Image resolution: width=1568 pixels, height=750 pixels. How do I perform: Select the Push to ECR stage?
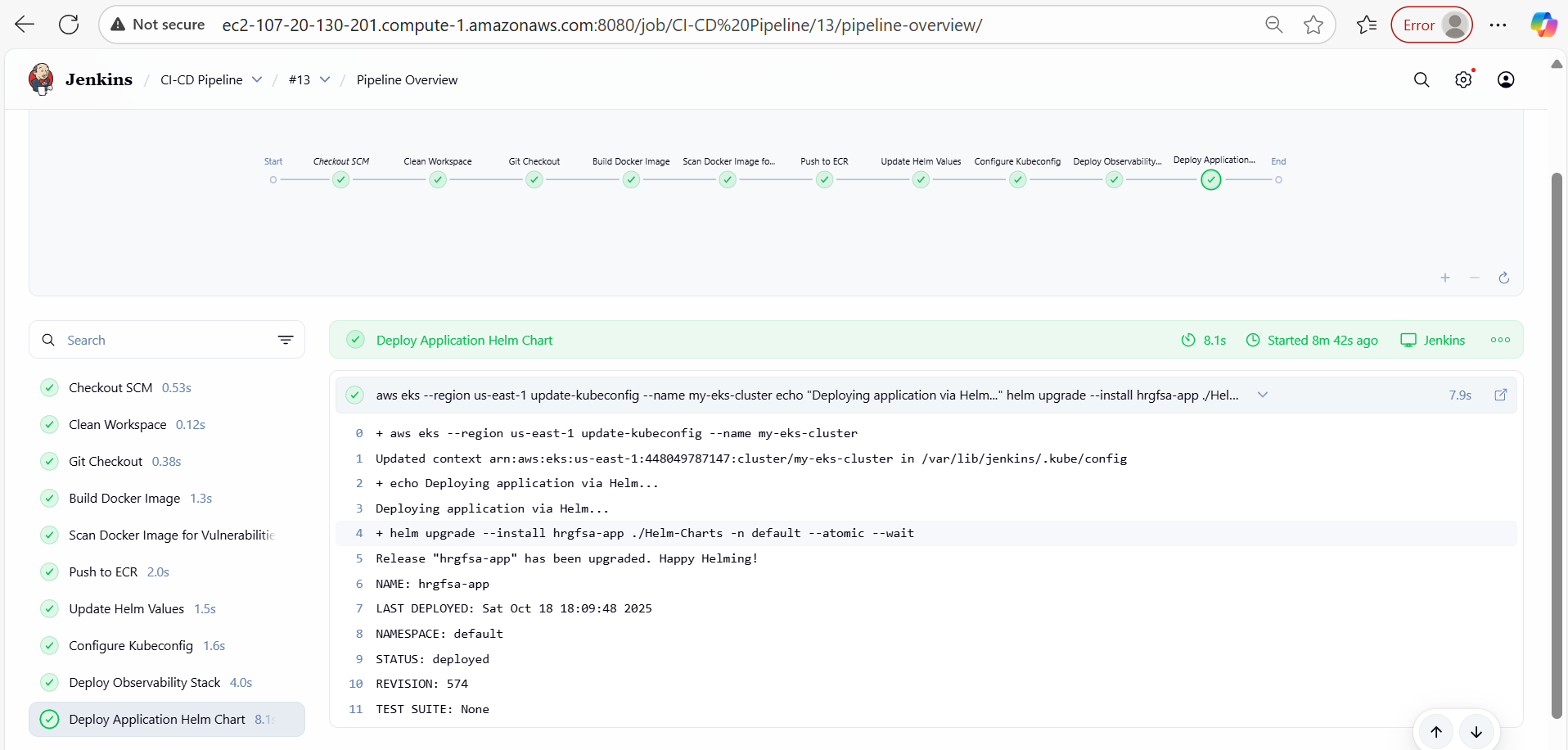coord(103,572)
